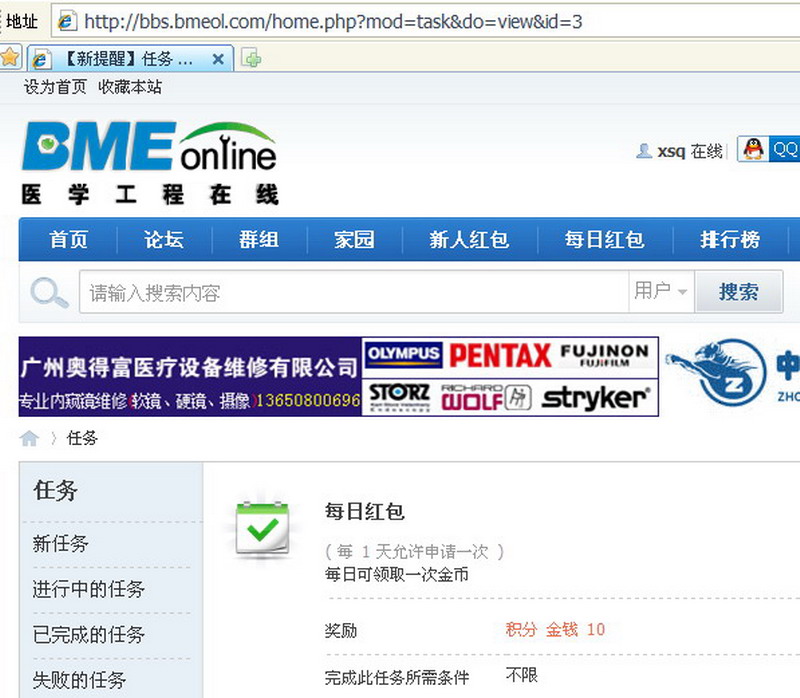Click the Olympus Pentax banner advertisement

[510, 377]
